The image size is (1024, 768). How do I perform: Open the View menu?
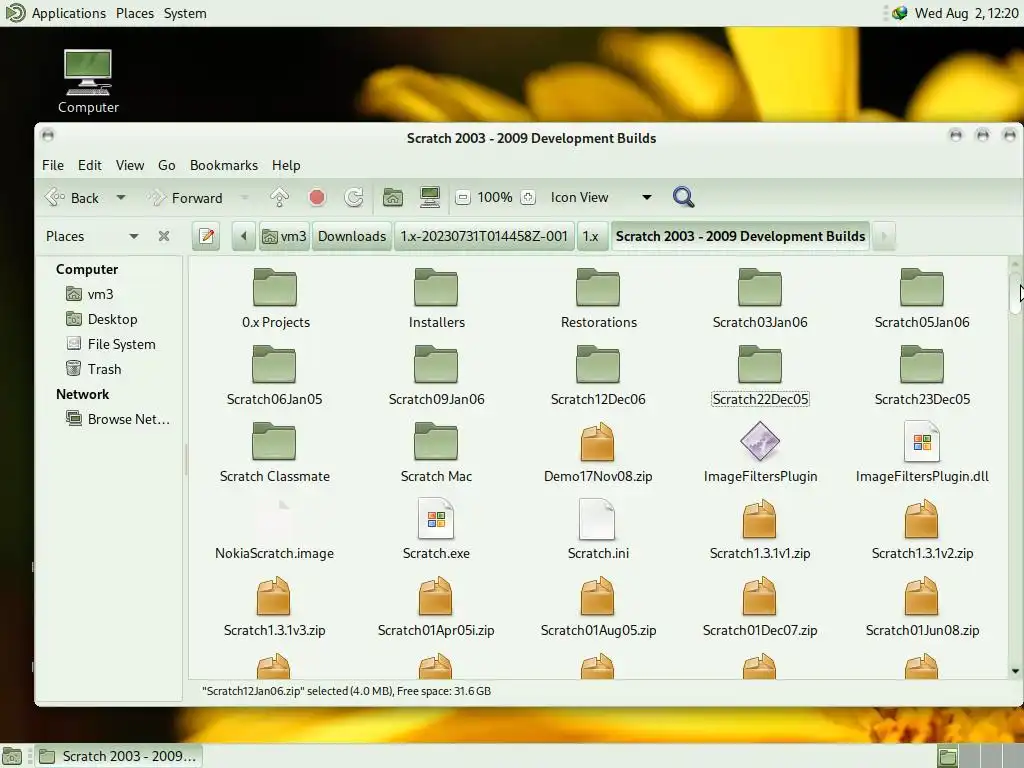[x=130, y=165]
